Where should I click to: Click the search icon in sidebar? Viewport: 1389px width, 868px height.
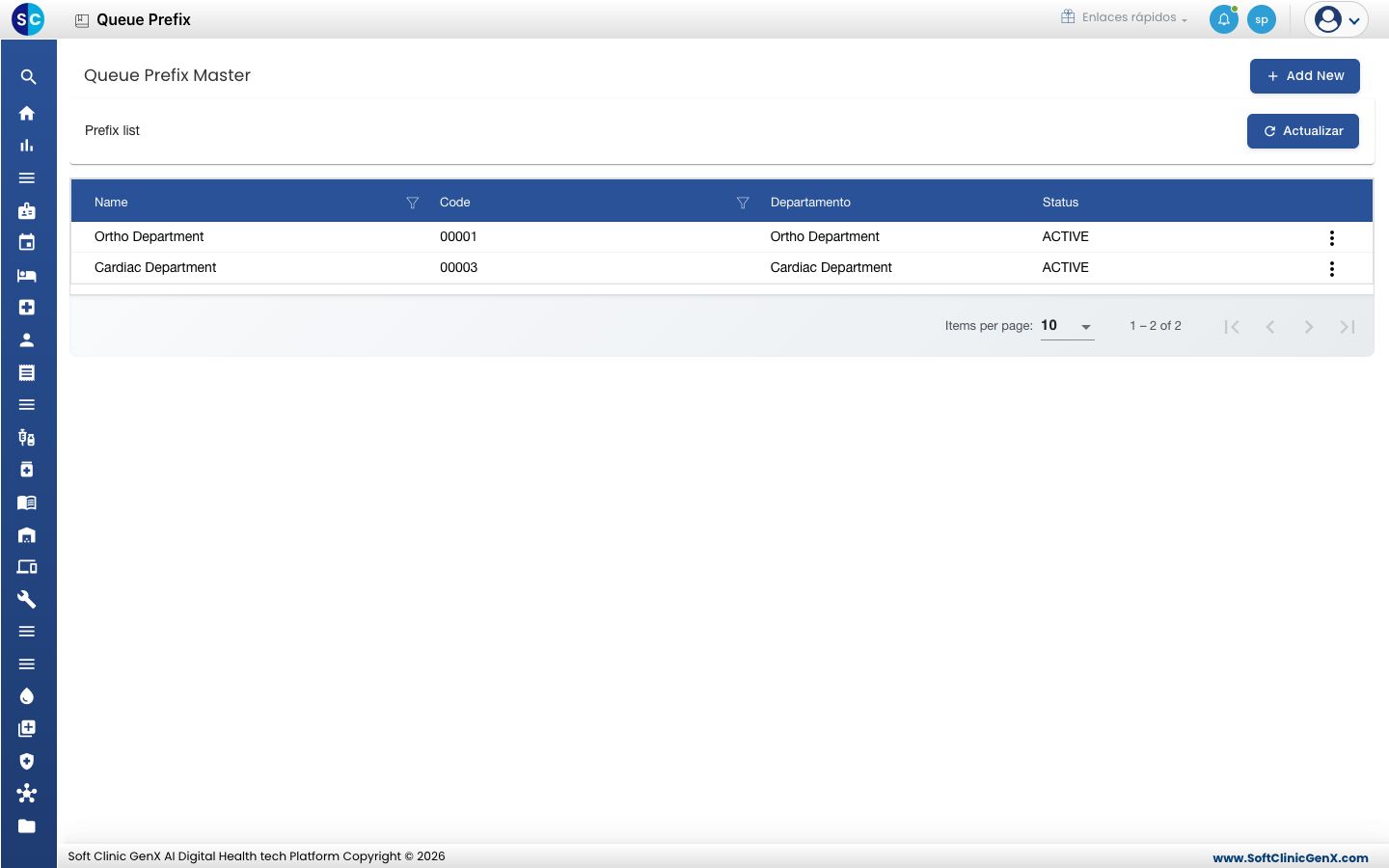28,77
